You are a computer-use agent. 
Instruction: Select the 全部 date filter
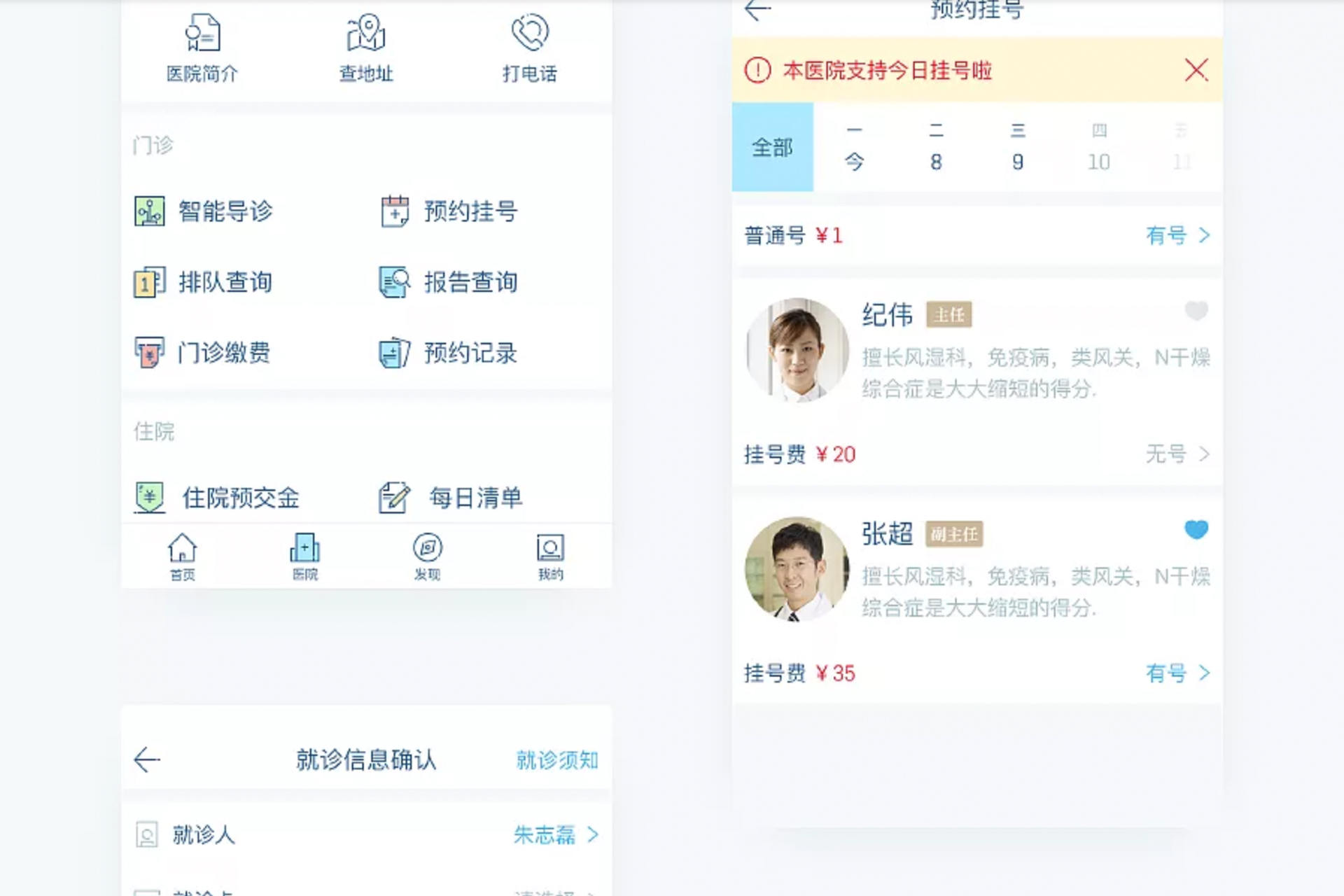click(x=773, y=147)
